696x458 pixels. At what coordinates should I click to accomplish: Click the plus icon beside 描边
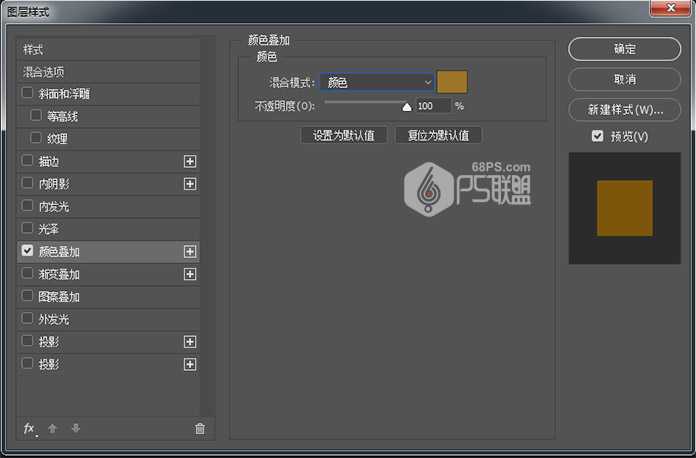pos(189,161)
